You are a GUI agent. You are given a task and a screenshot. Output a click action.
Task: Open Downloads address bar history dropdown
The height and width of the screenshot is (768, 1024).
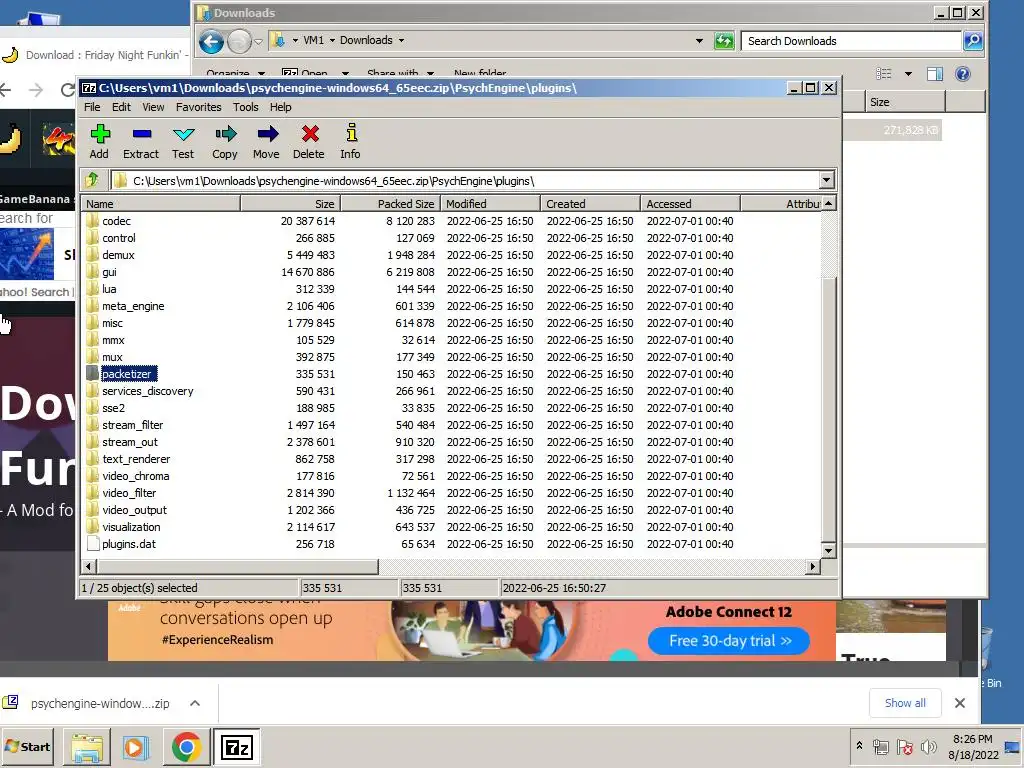(699, 40)
